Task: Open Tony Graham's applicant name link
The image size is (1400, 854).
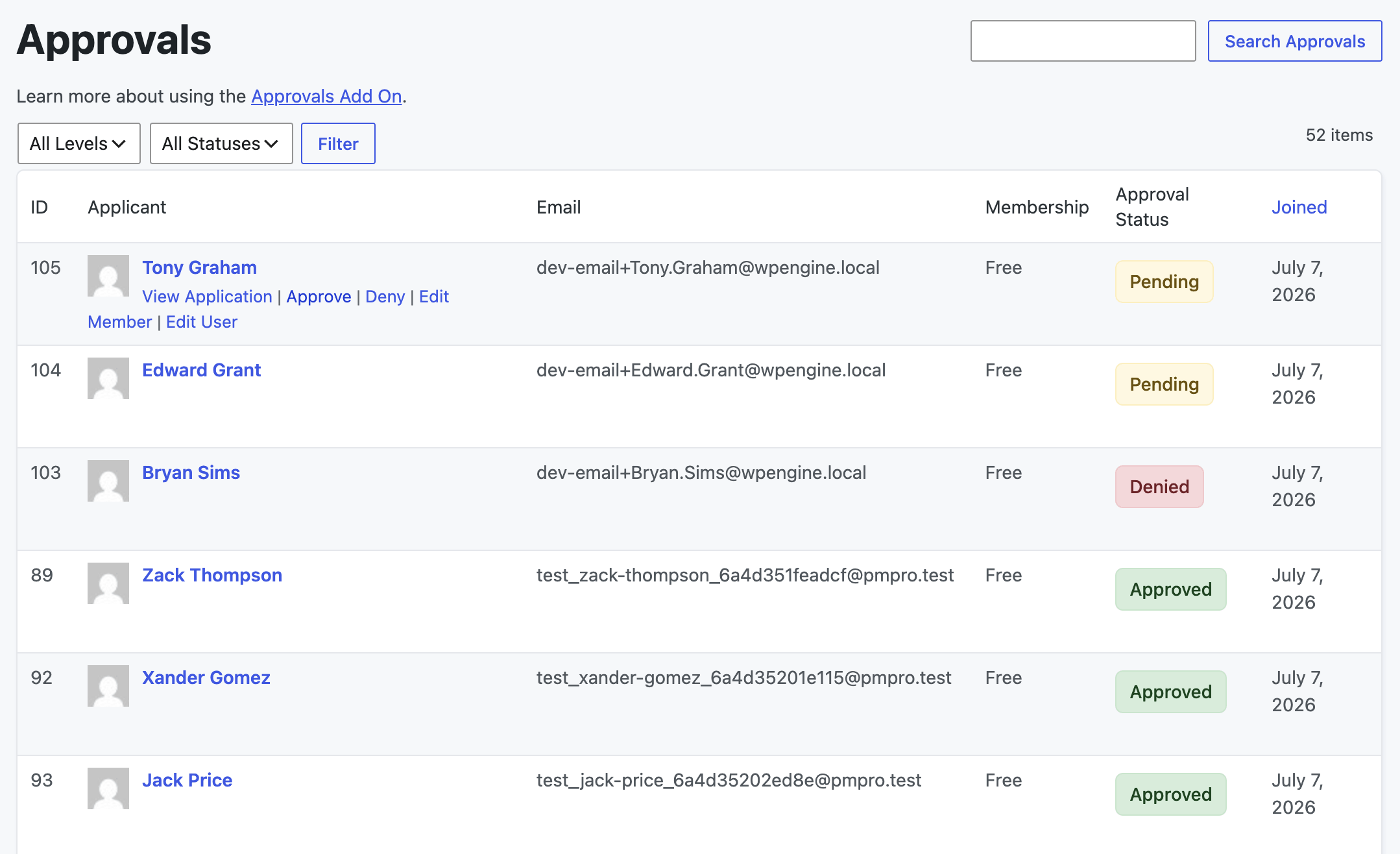Action: [199, 267]
